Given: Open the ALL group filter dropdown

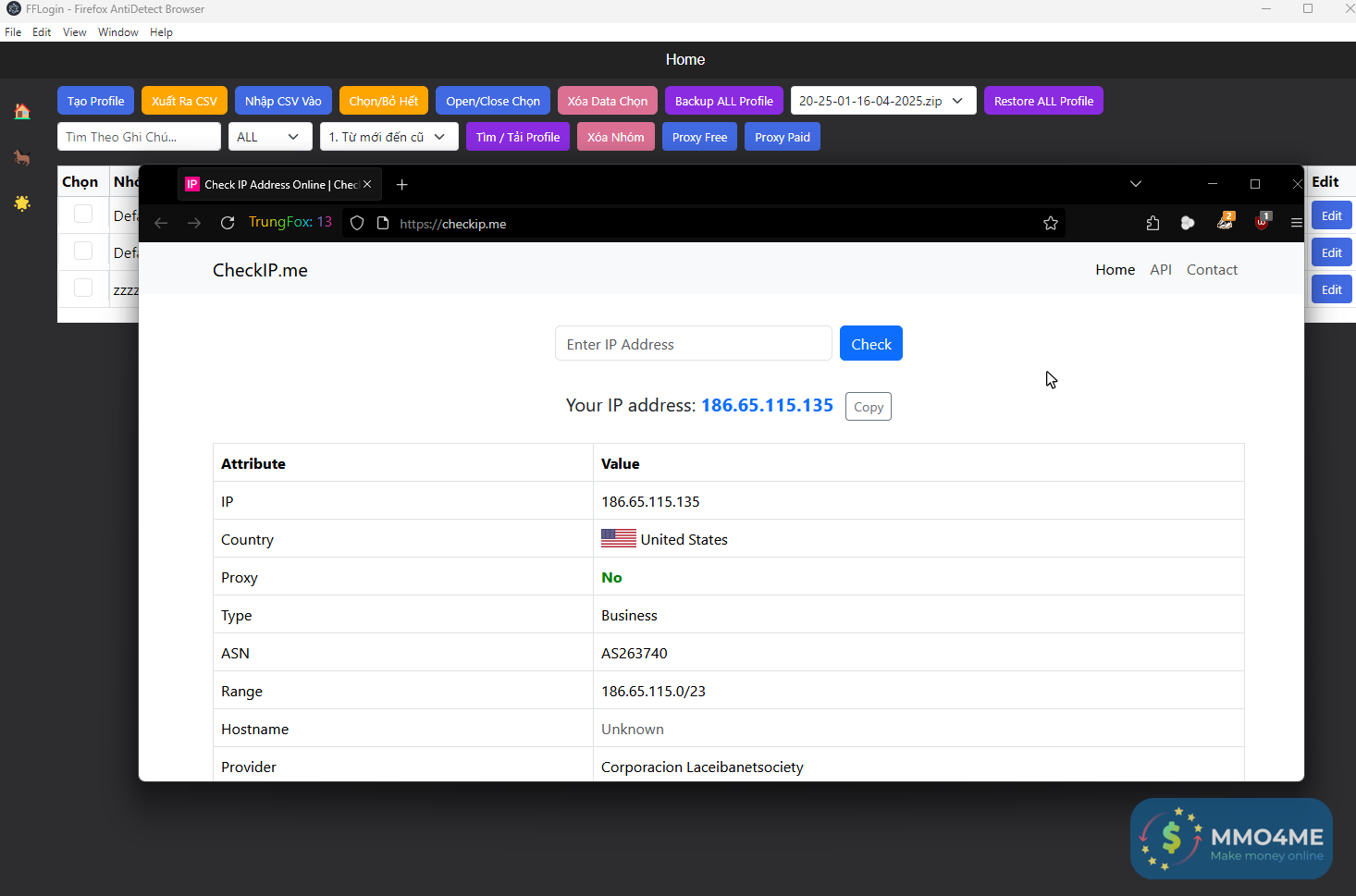Looking at the screenshot, I should 270,137.
